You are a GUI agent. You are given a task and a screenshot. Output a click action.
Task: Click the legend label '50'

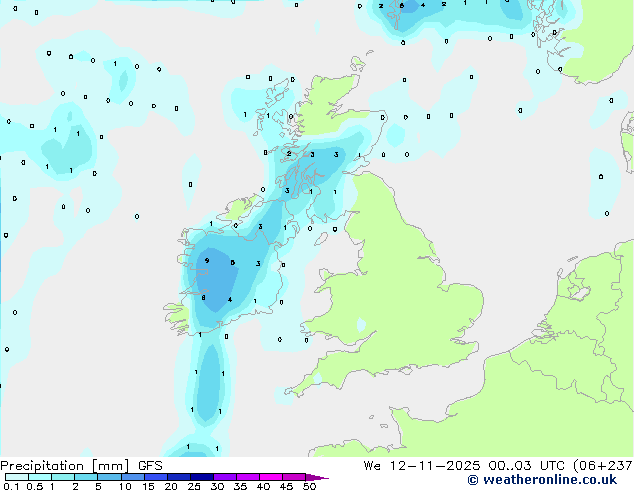(x=309, y=486)
